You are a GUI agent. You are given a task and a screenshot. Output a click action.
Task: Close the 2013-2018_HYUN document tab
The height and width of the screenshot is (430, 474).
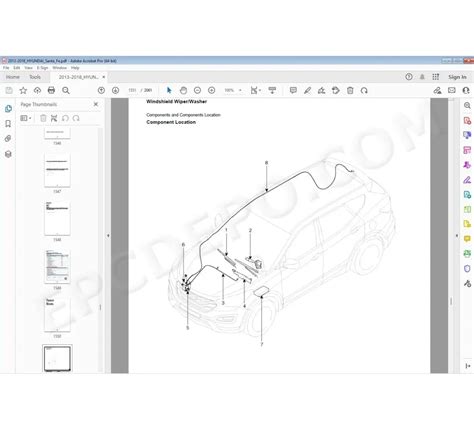[104, 77]
